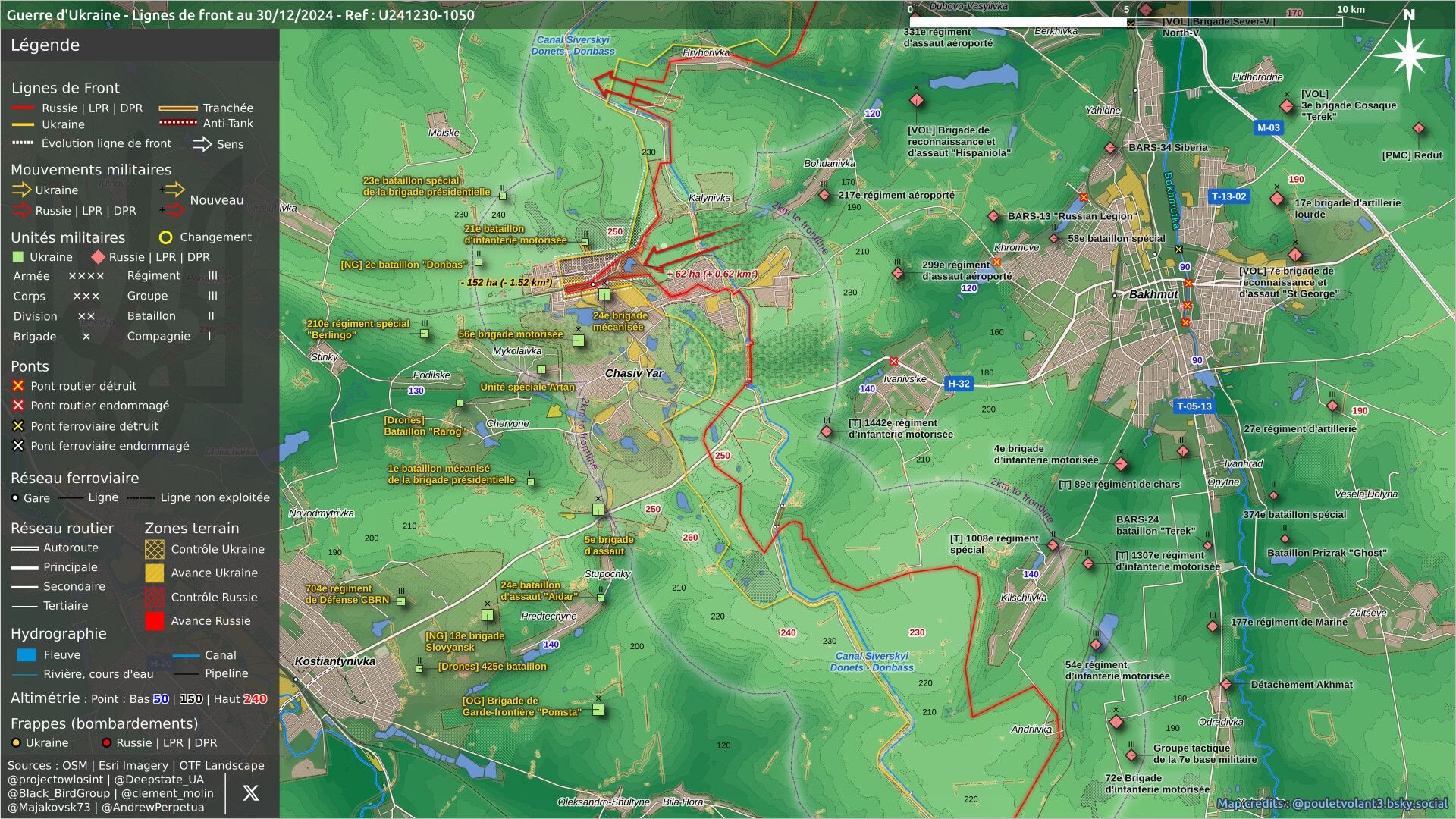
Task: Click the 'Contrôle Ukraine' hatched swatch
Action: pos(154,549)
